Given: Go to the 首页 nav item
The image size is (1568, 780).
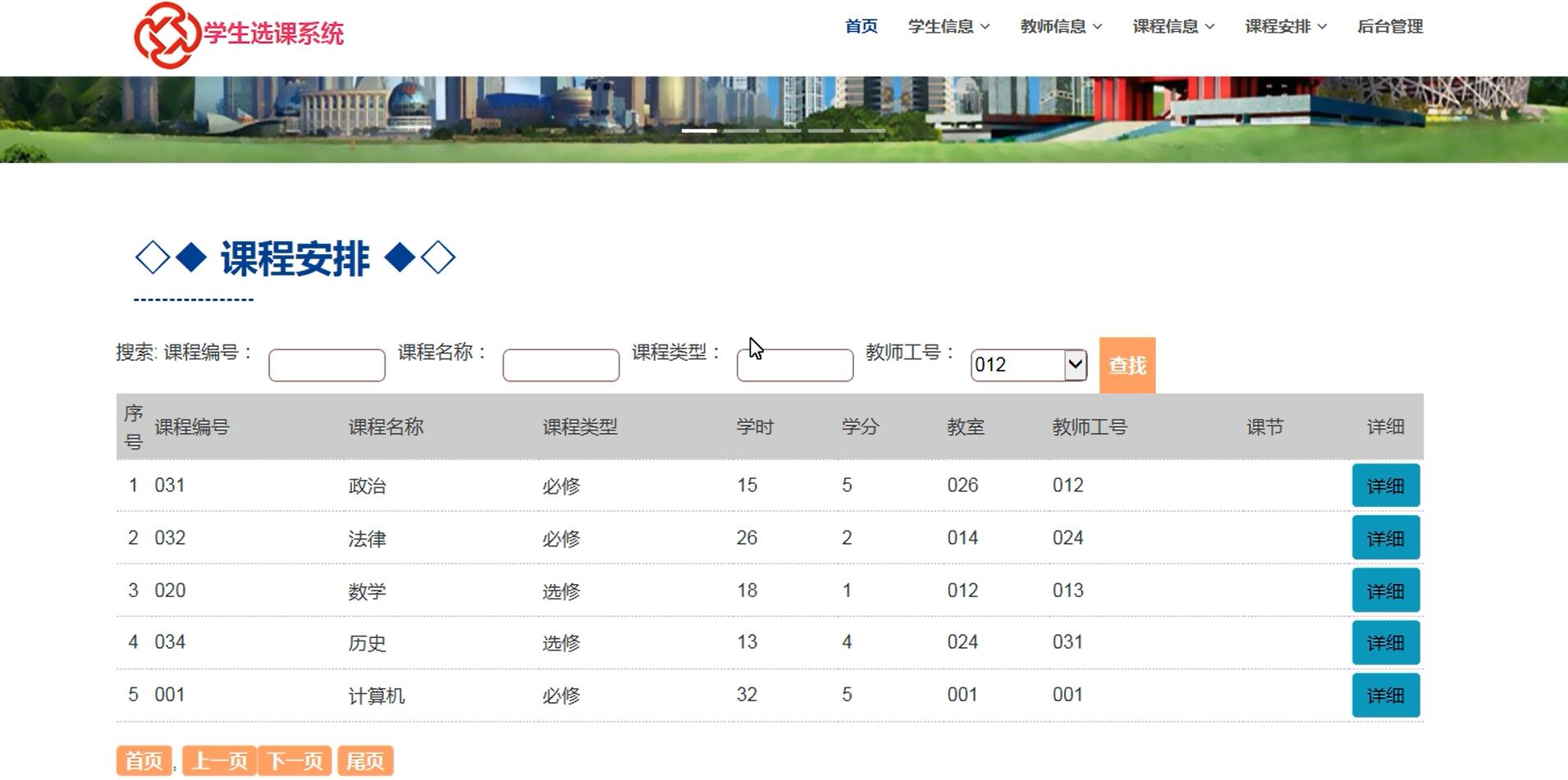Looking at the screenshot, I should pyautogui.click(x=862, y=26).
